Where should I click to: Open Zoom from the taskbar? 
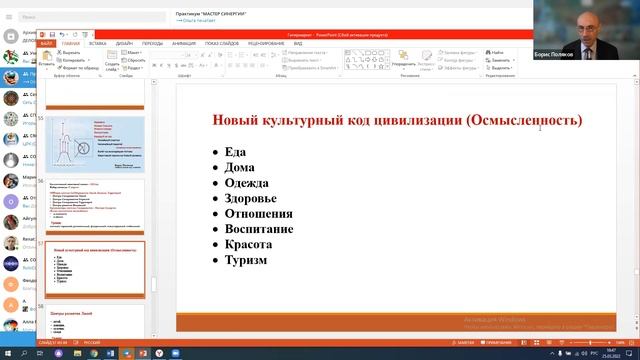176,353
